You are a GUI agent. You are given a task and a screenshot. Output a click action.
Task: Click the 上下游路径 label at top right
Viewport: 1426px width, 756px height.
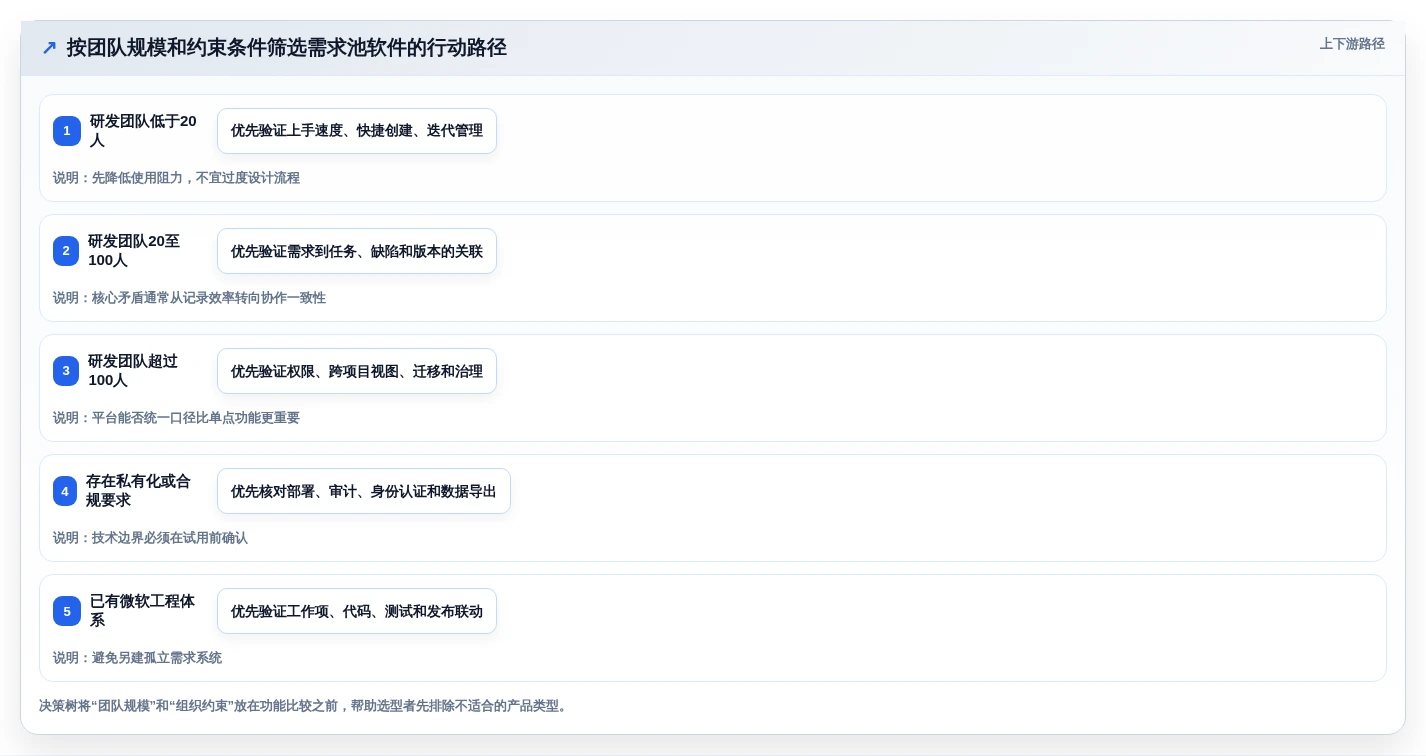pos(1352,44)
